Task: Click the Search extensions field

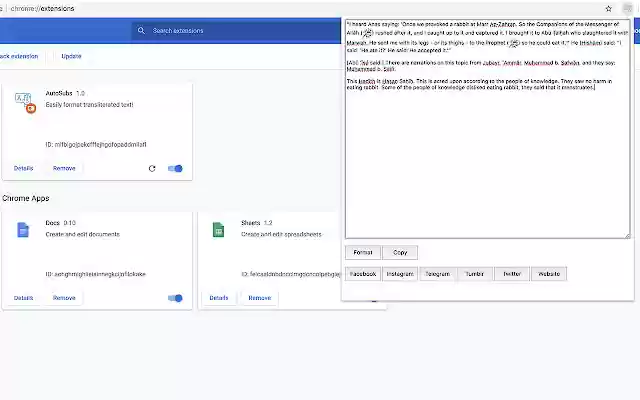Action: click(237, 31)
